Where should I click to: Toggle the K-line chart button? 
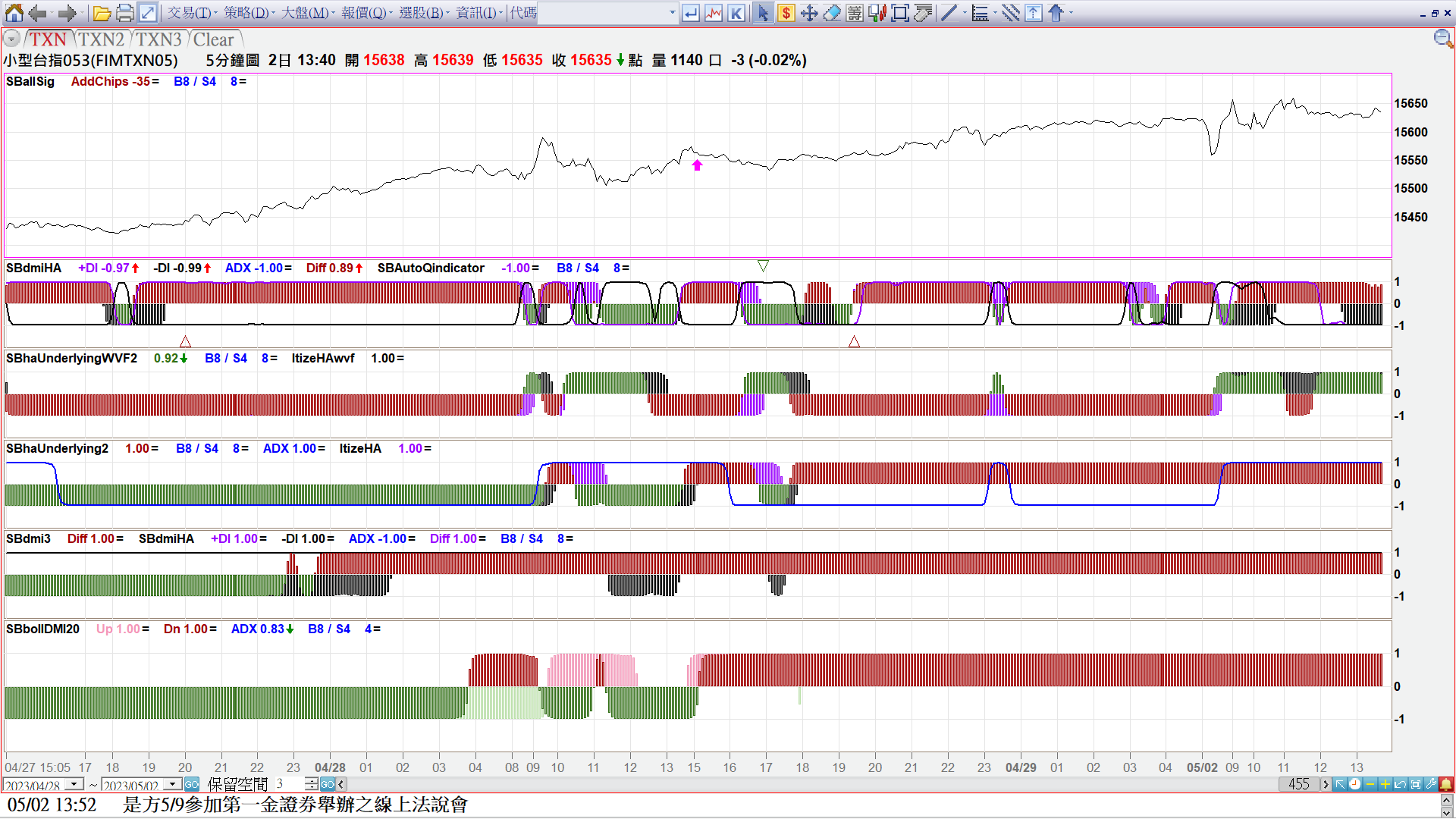(x=736, y=13)
